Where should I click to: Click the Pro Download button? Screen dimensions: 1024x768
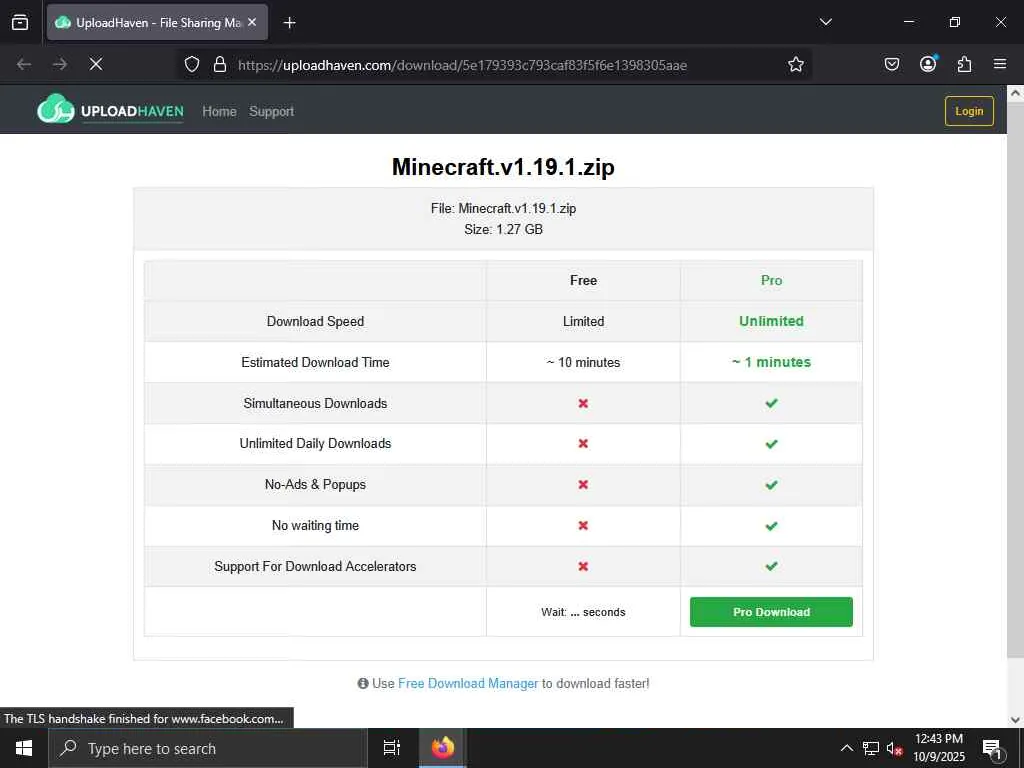tap(771, 612)
